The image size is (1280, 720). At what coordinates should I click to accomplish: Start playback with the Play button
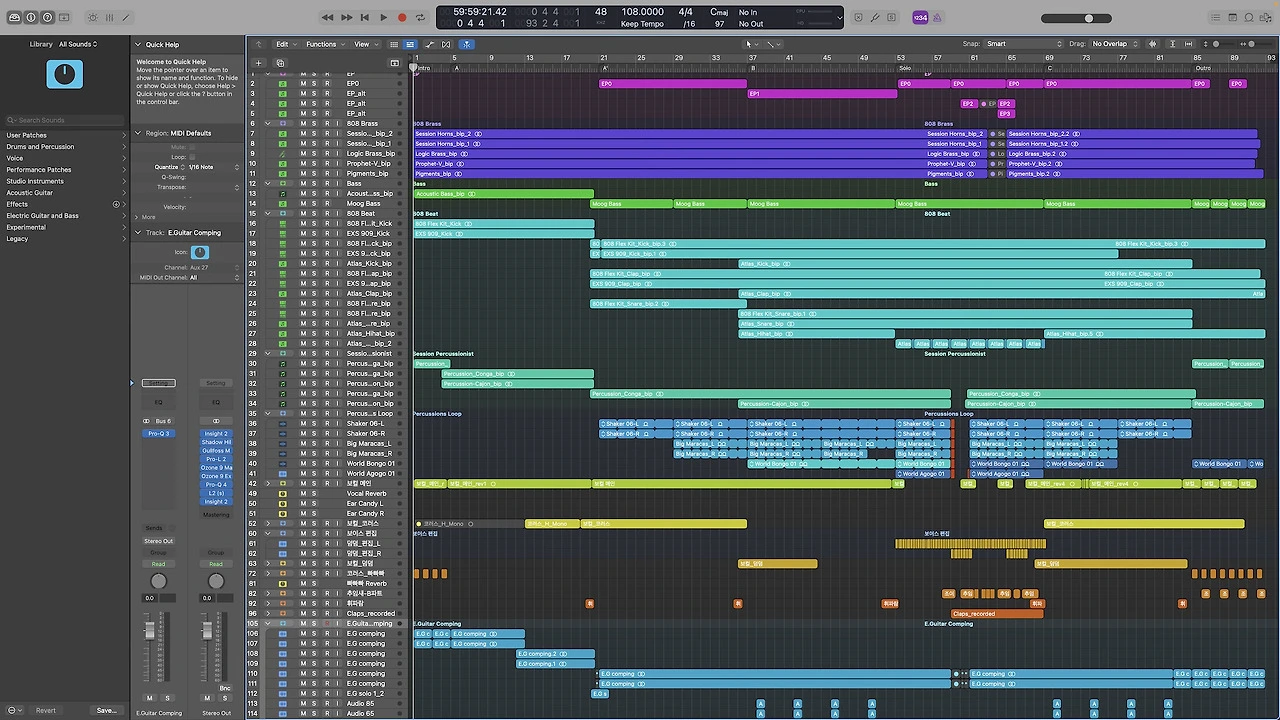[383, 17]
